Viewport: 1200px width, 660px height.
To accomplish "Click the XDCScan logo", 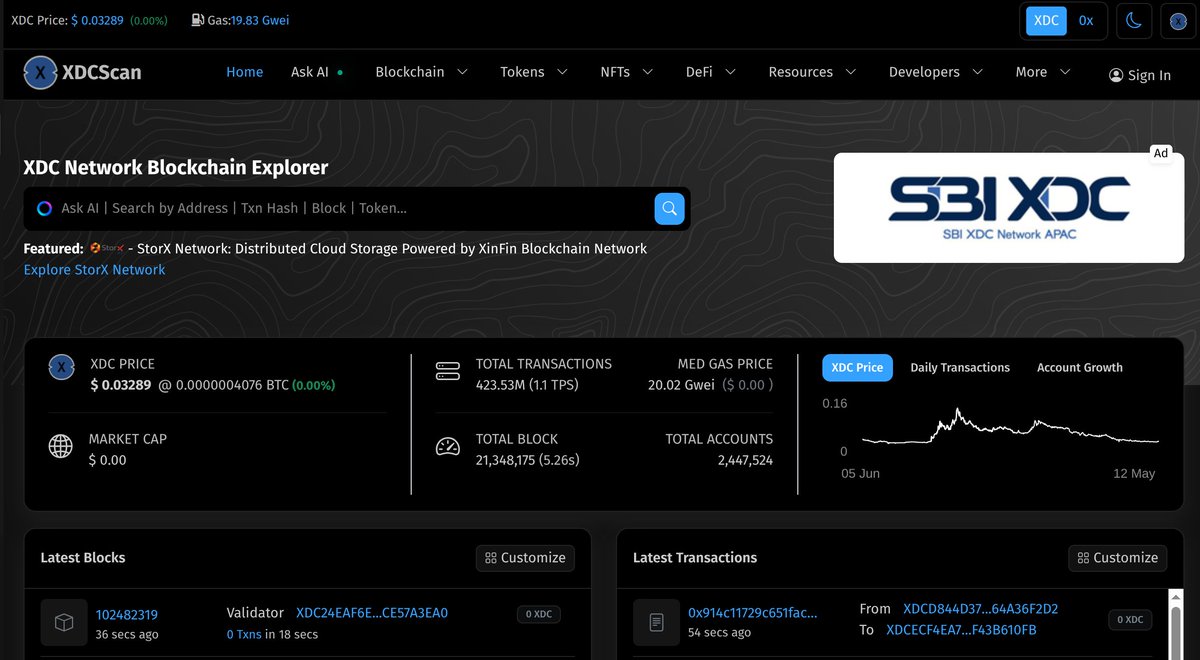I will click(83, 73).
